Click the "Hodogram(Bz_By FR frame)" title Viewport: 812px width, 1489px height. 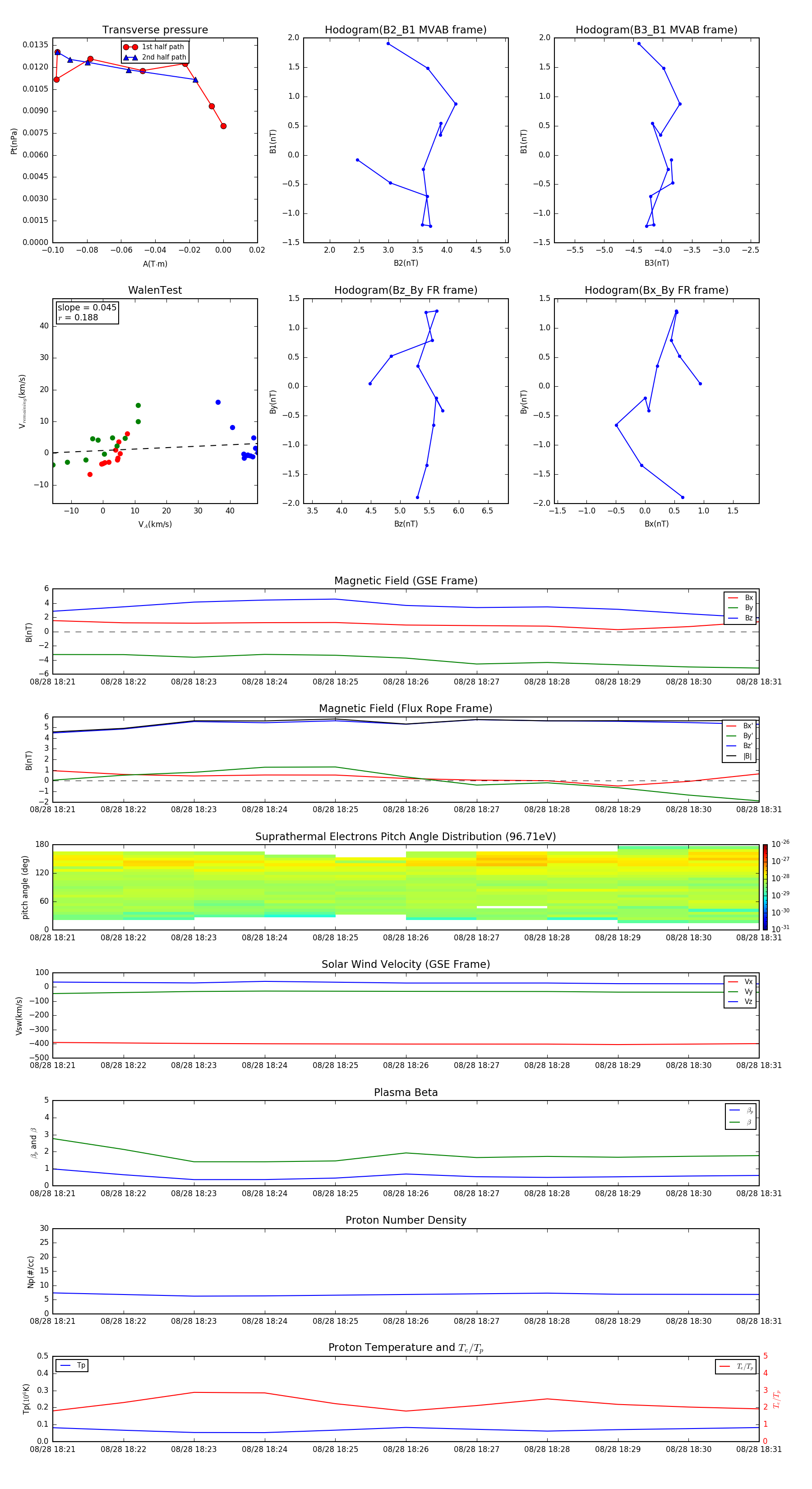tap(406, 290)
